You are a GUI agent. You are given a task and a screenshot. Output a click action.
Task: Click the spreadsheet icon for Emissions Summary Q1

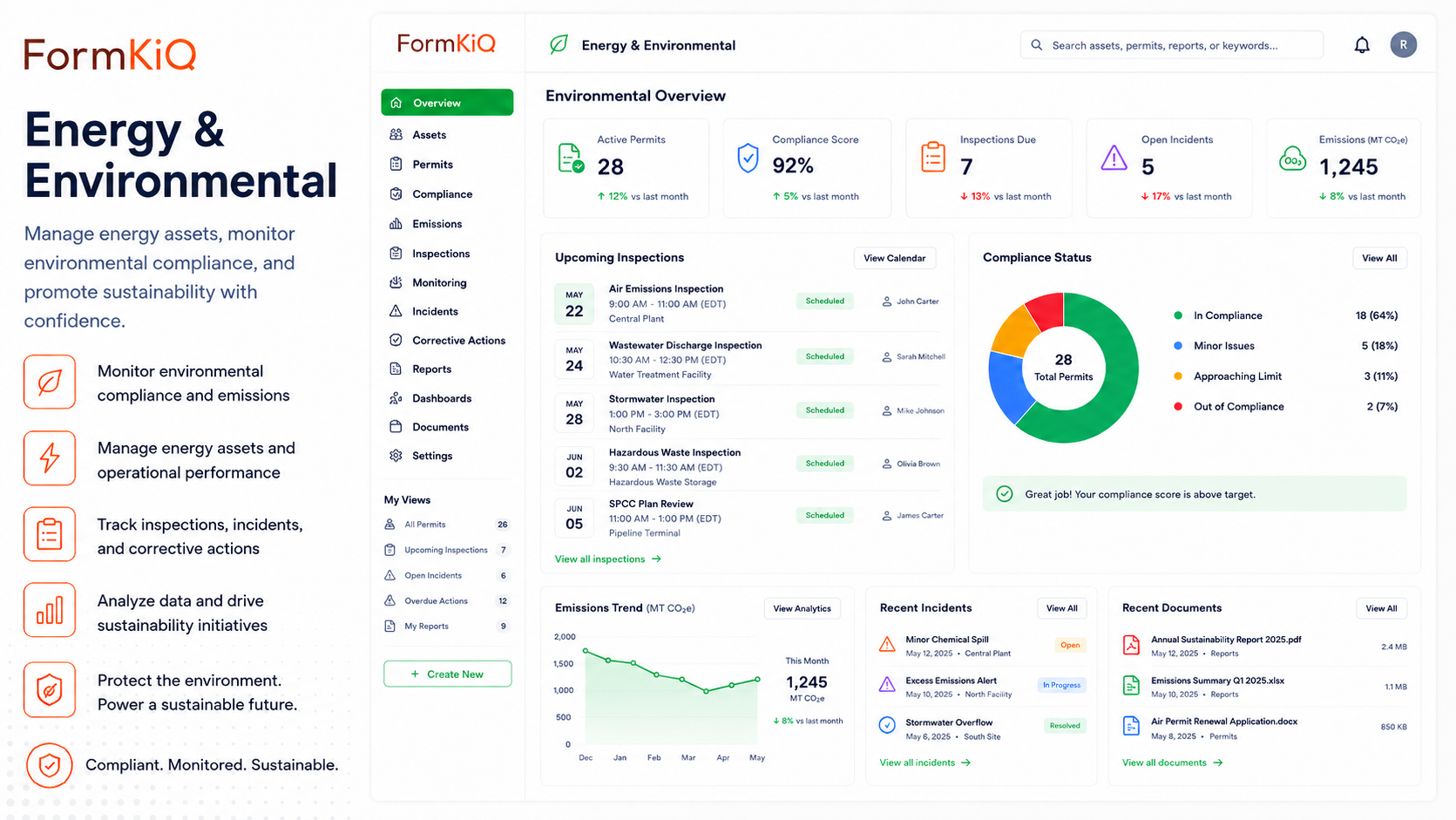[1131, 686]
